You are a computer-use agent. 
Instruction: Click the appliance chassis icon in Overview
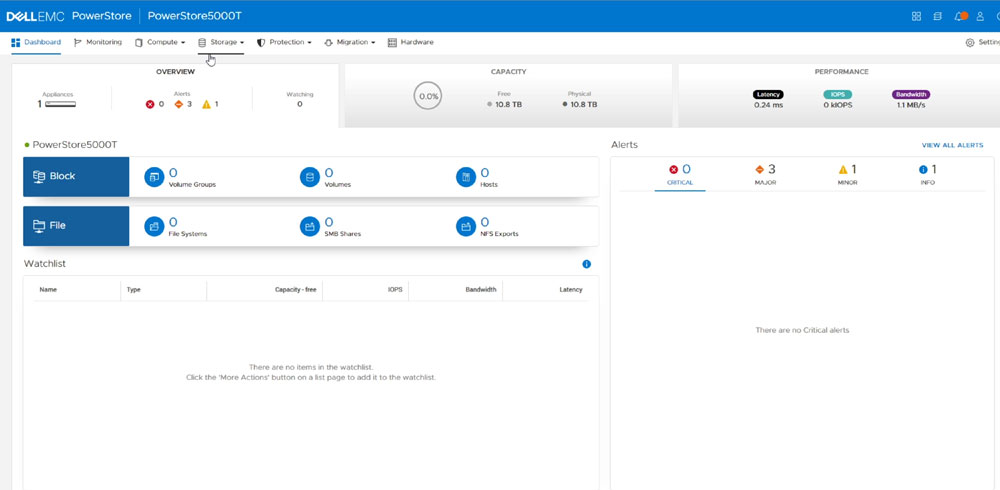point(61,104)
